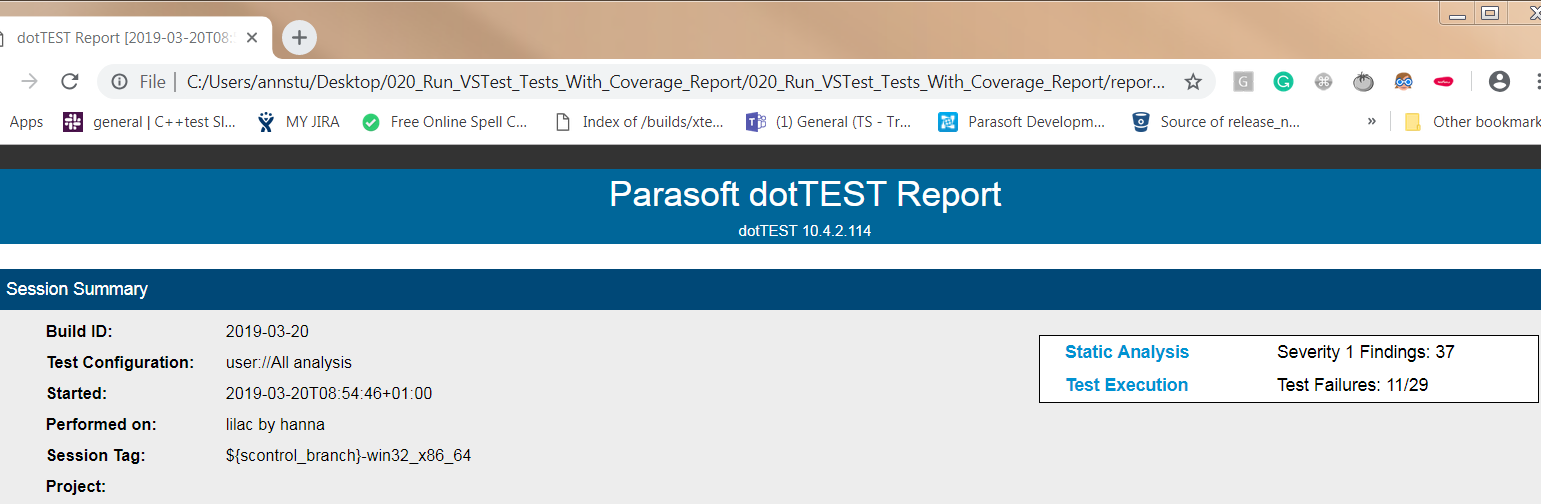Select the dotTEST Report browser tab
Viewport: 1541px width, 504px height.
coord(128,38)
